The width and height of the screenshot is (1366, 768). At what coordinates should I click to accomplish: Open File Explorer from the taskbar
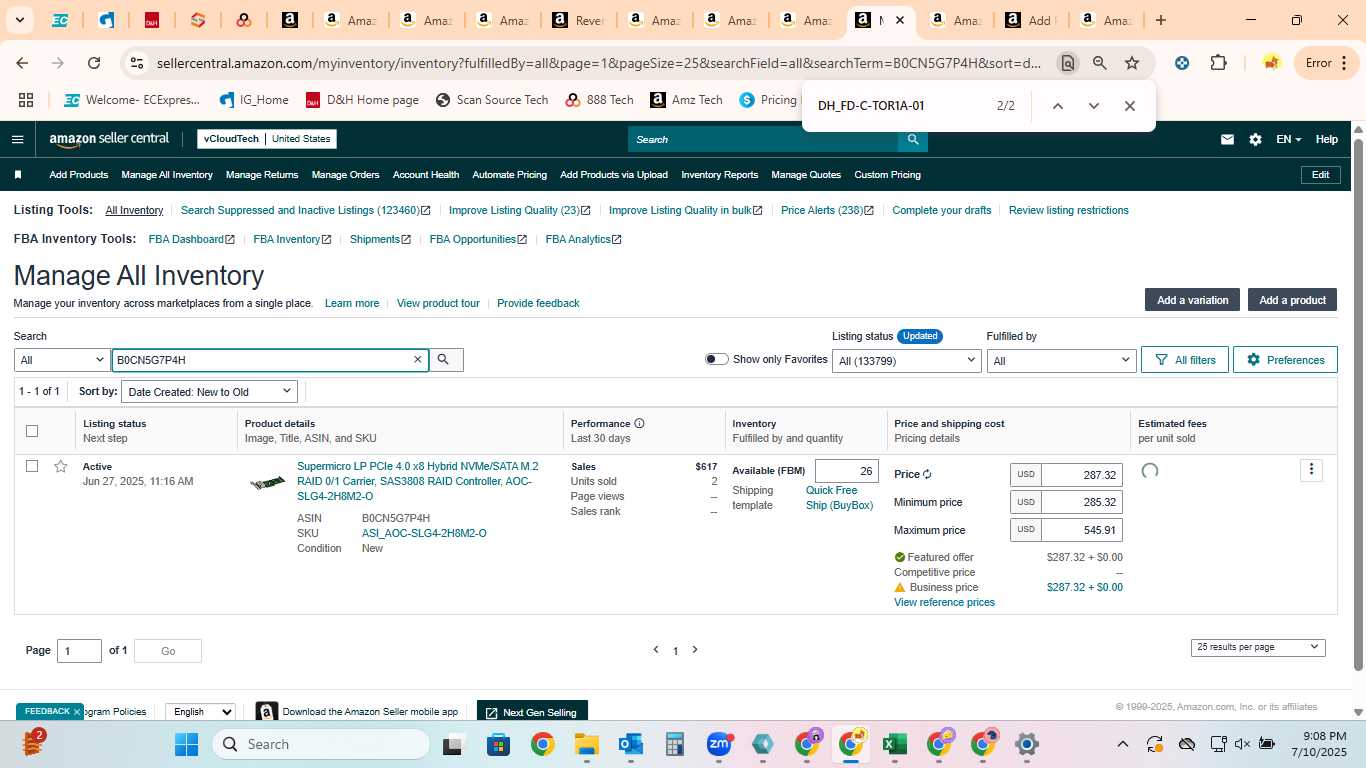point(586,744)
